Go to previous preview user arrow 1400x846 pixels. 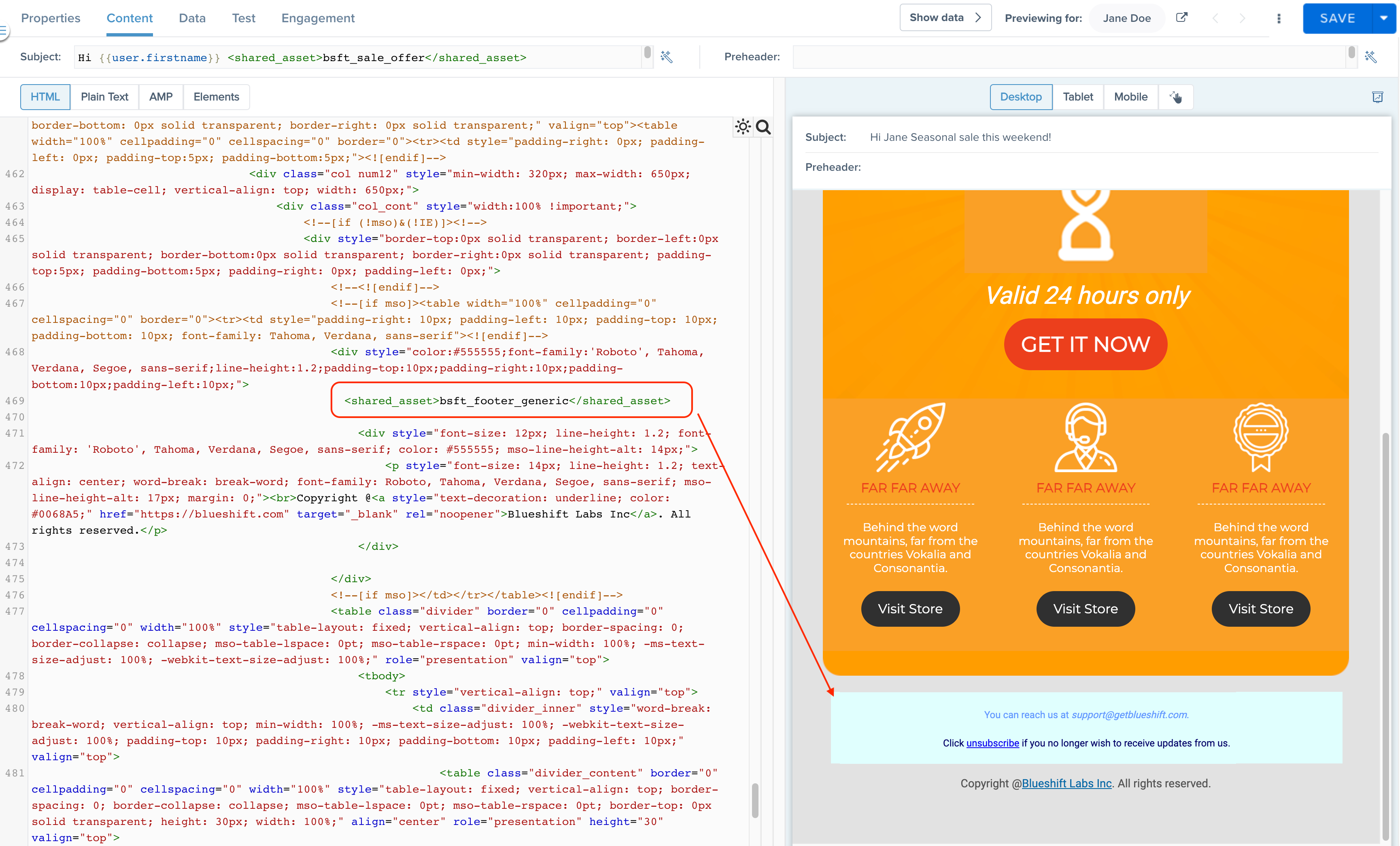click(x=1215, y=18)
